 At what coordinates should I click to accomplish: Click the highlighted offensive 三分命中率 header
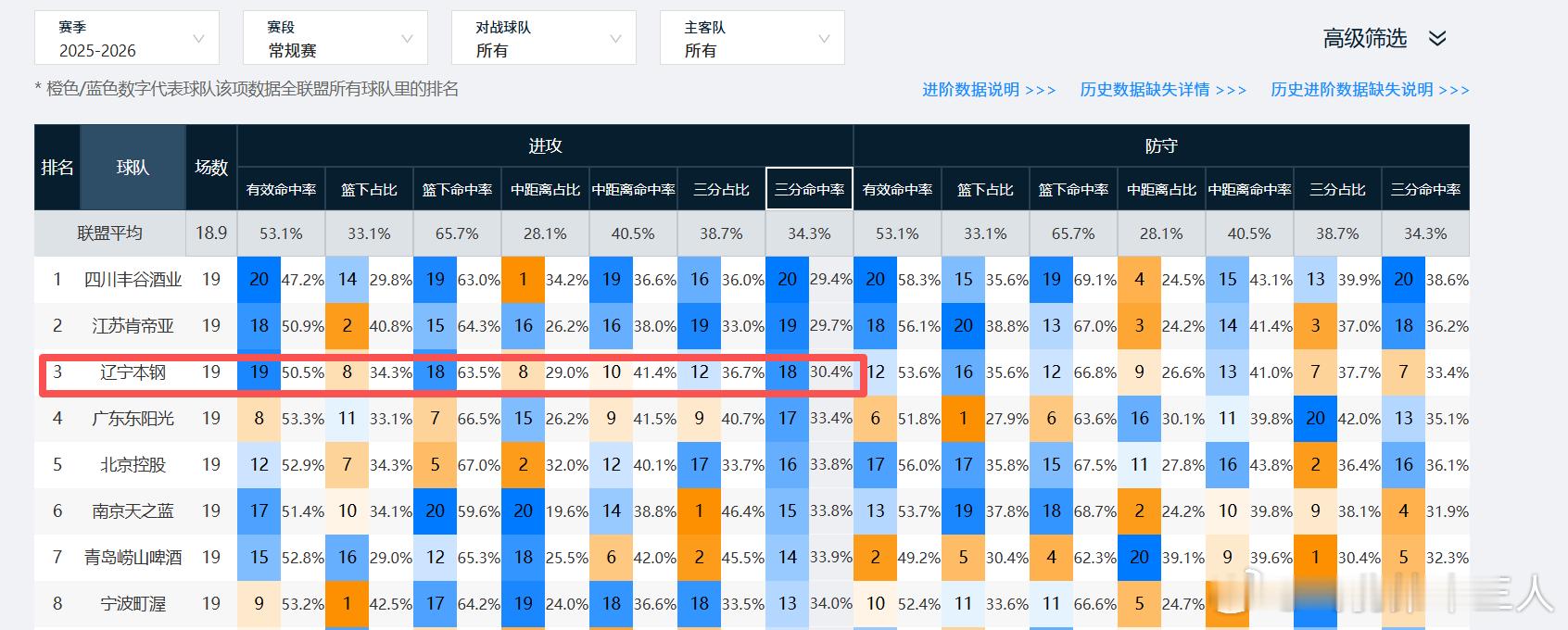[809, 189]
